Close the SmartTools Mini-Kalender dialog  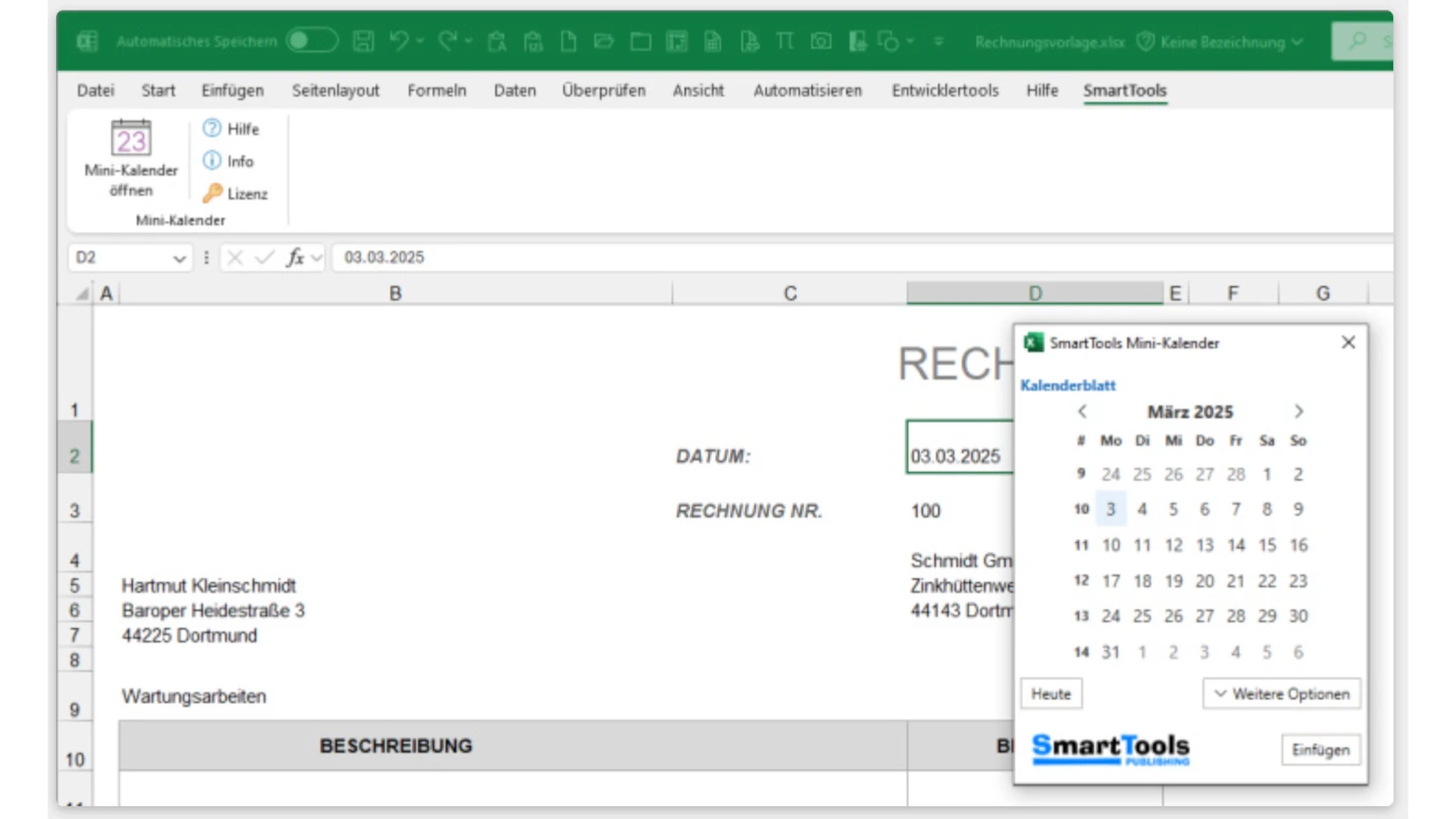point(1348,342)
